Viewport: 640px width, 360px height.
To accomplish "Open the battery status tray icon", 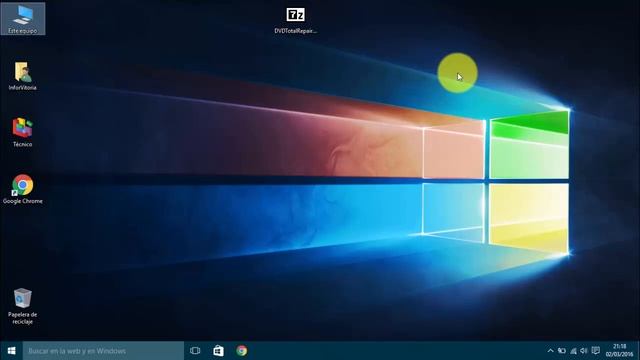I will (x=562, y=351).
